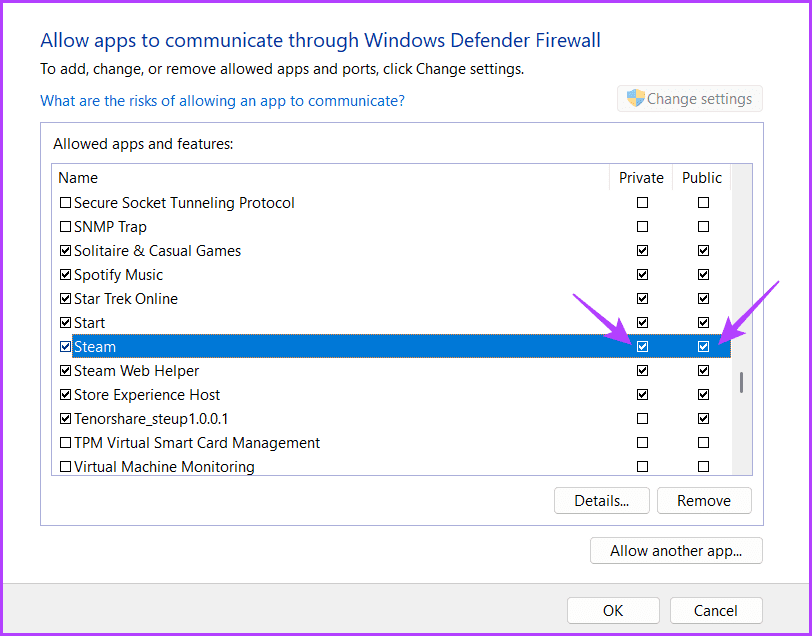
Task: Toggle Public checkbox for Steam
Action: tap(703, 346)
